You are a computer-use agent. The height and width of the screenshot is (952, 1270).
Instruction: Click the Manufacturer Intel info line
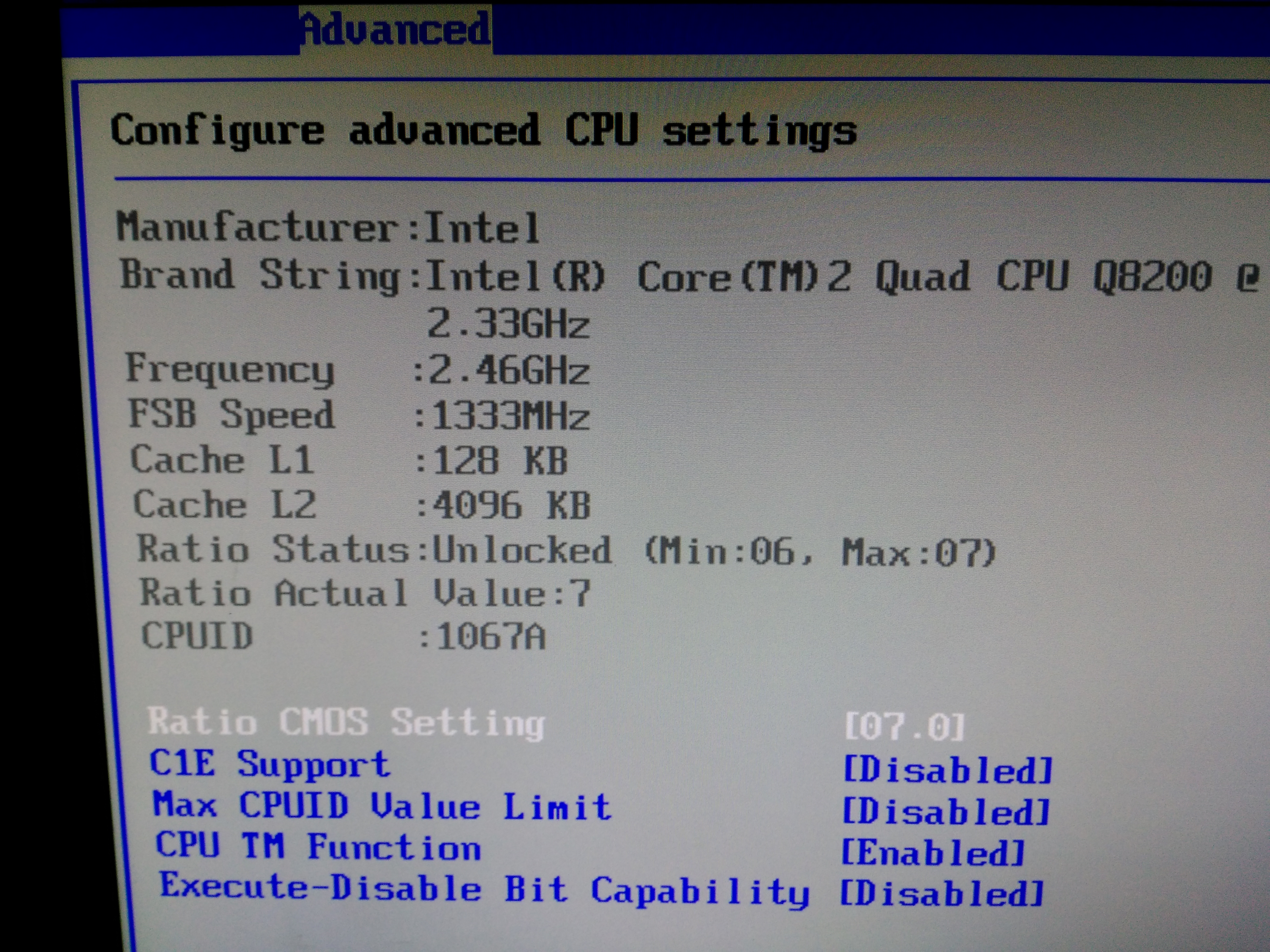pyautogui.click(x=328, y=228)
